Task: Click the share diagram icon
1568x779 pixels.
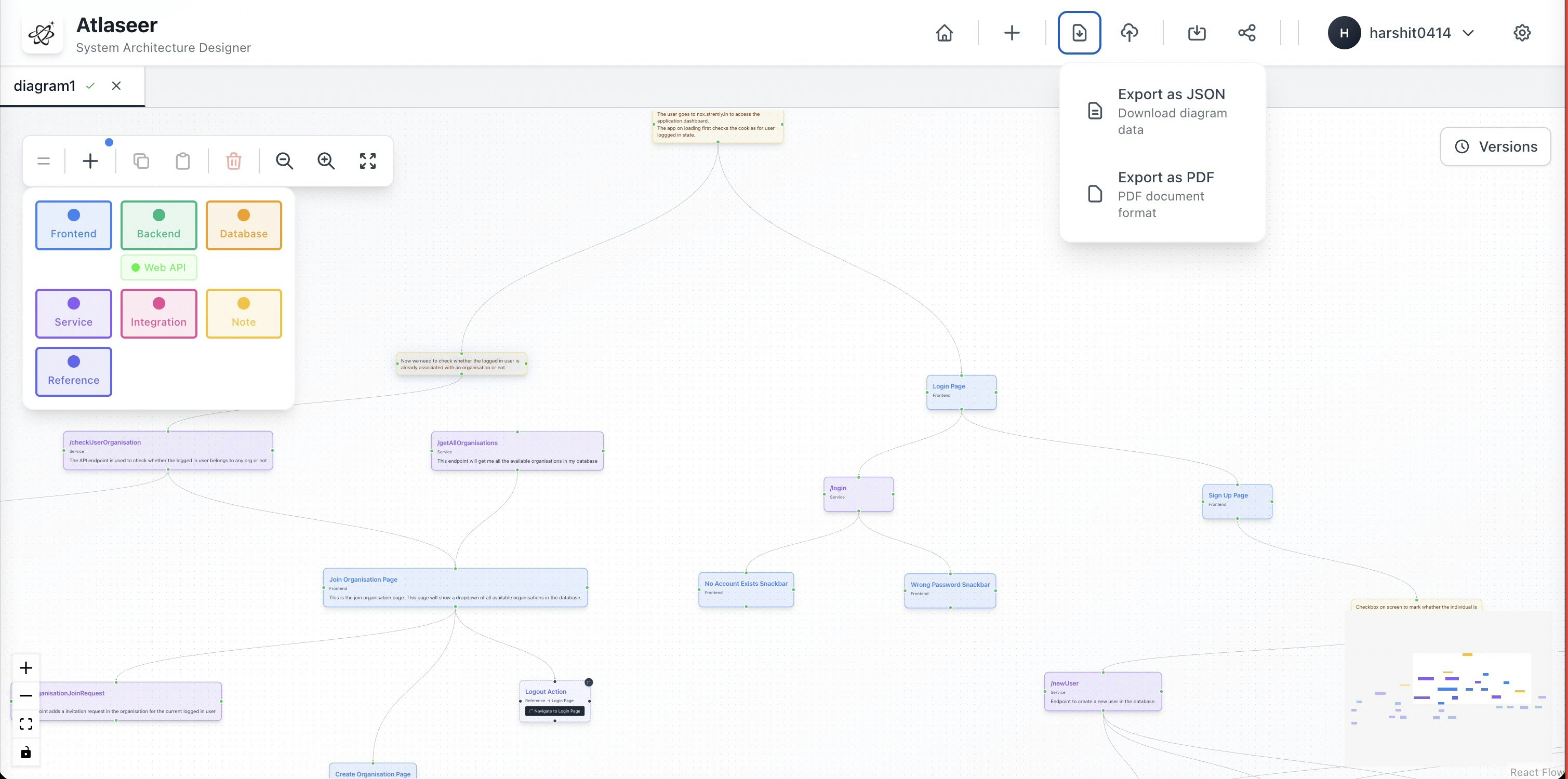Action: (x=1246, y=33)
